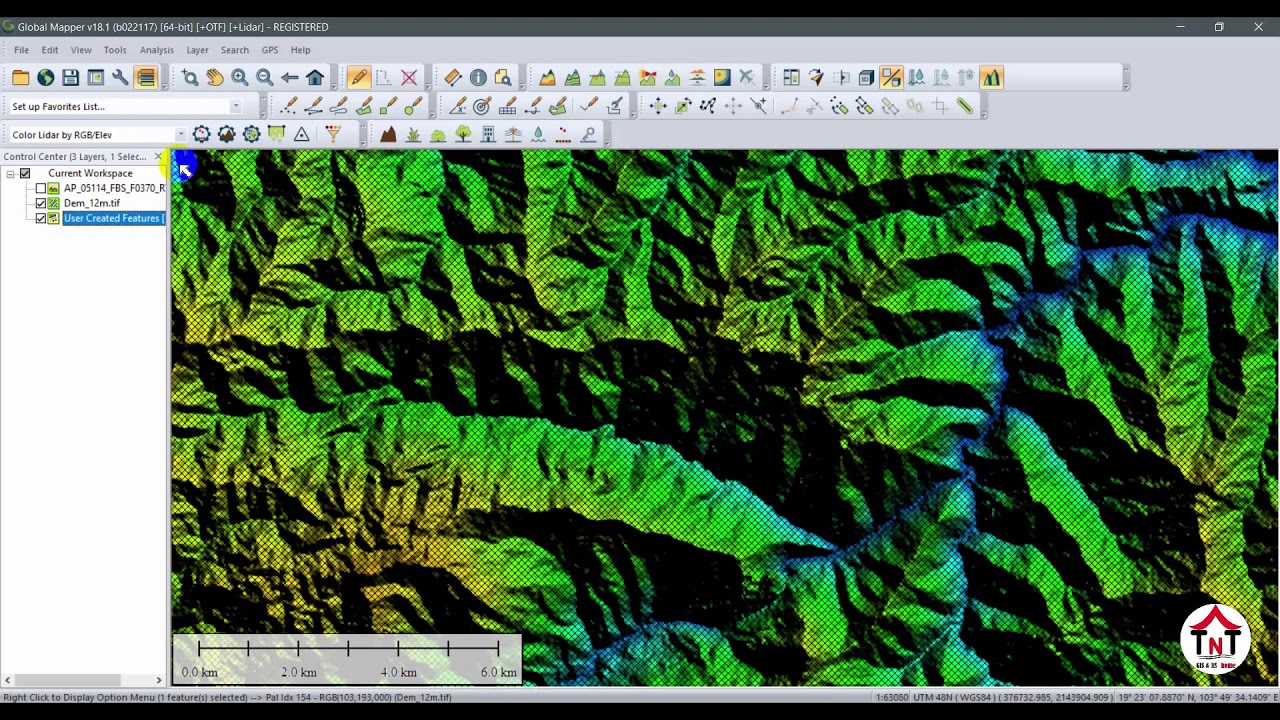
Task: Open the data files folder icon
Action: pos(20,78)
